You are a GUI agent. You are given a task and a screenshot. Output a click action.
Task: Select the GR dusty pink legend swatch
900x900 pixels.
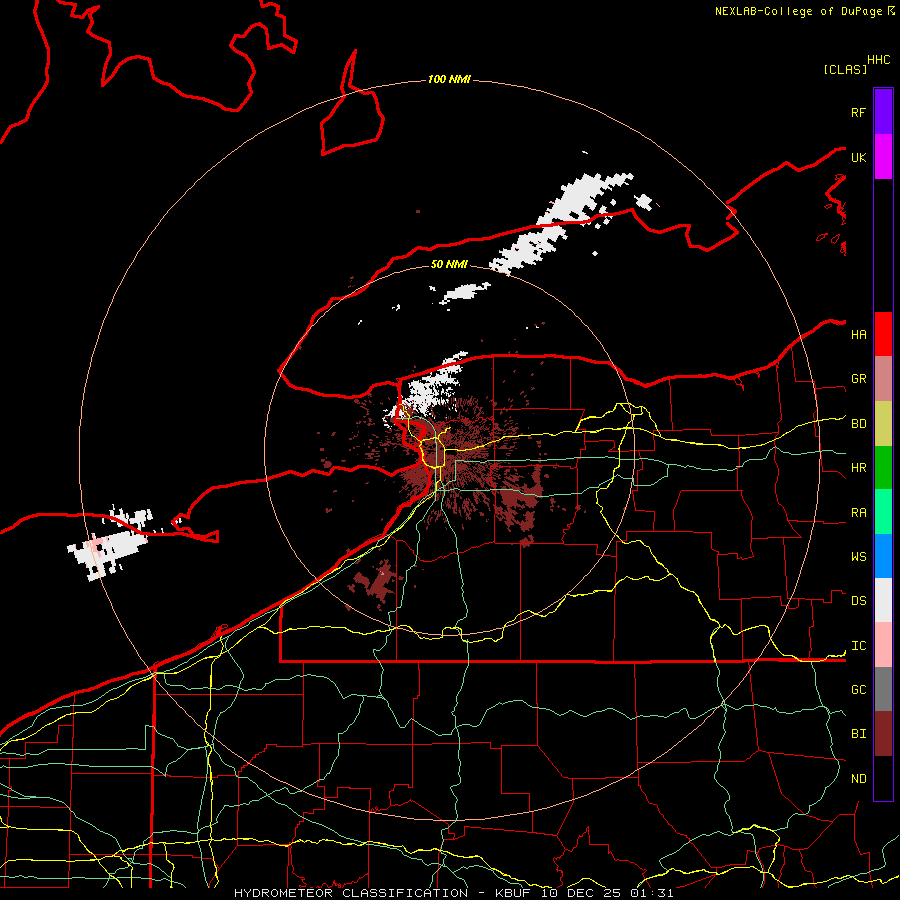tap(883, 378)
